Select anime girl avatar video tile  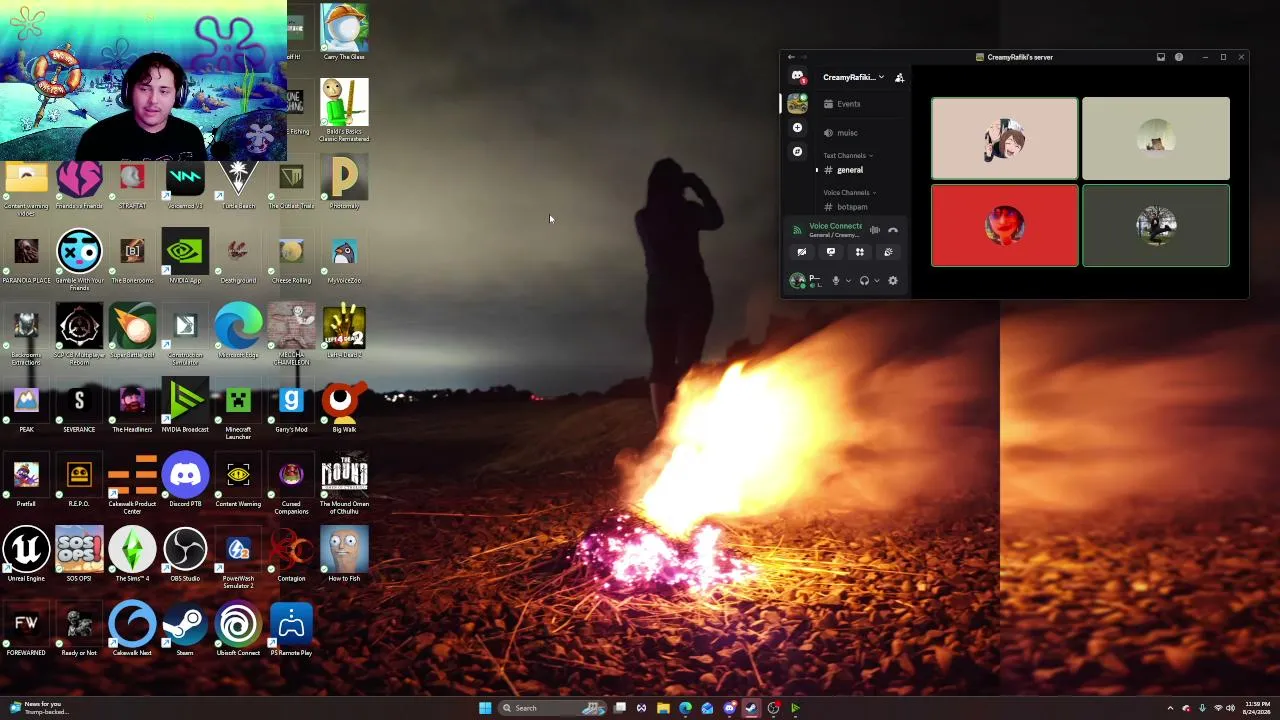[x=1005, y=138]
